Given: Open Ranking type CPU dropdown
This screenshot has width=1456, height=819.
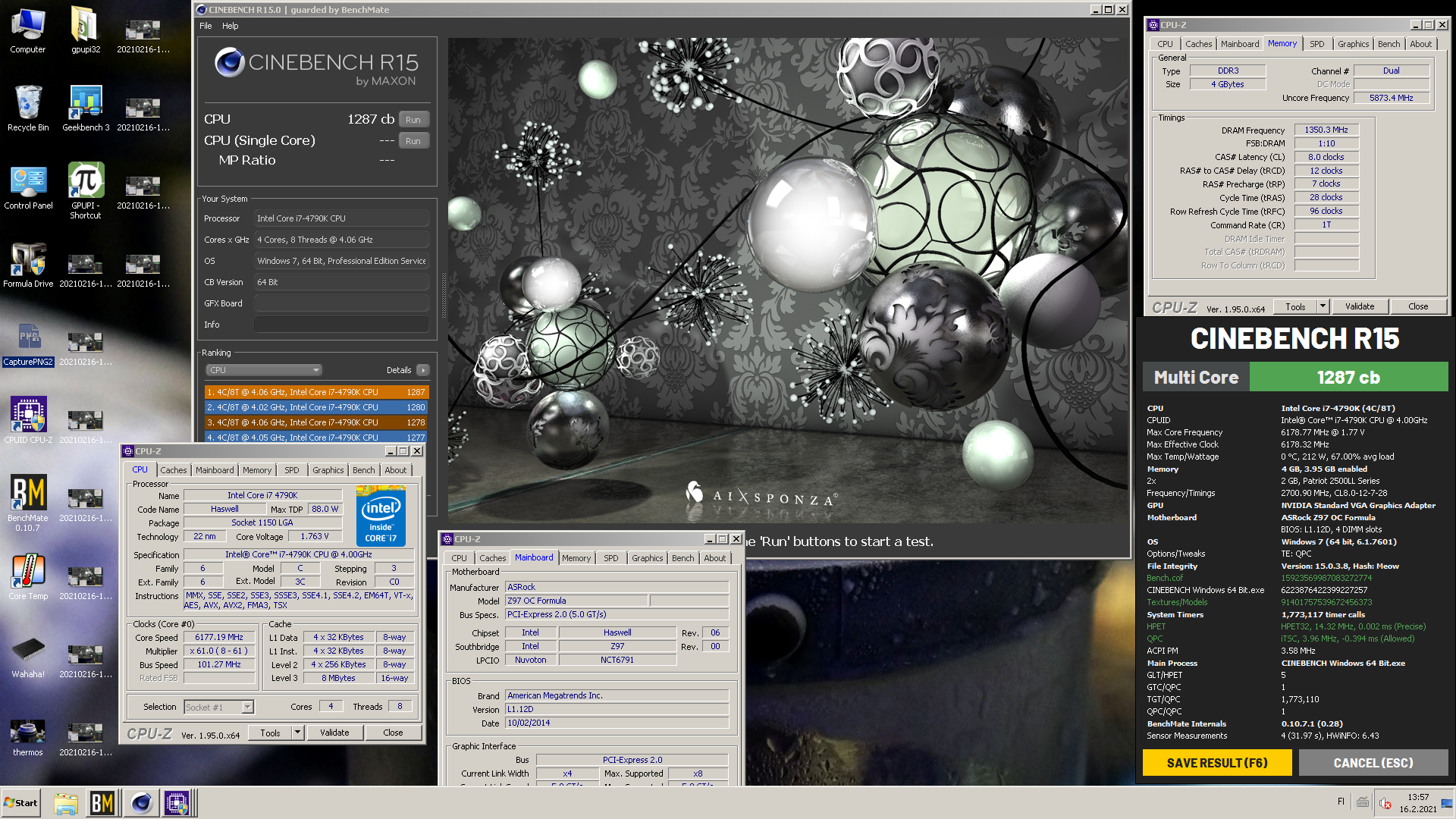Looking at the screenshot, I should click(264, 370).
